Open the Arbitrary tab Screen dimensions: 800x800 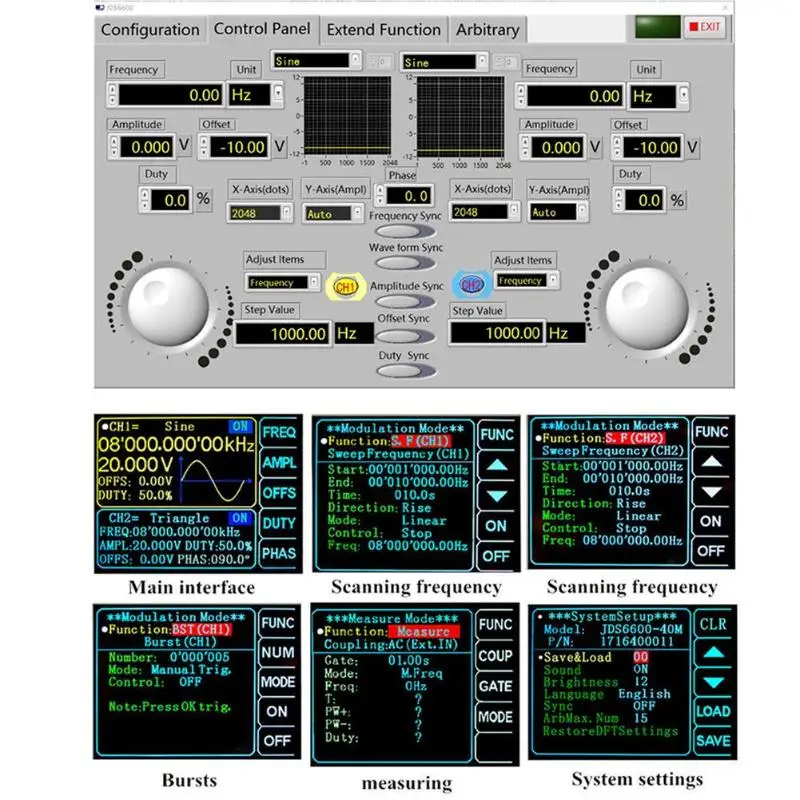487,30
